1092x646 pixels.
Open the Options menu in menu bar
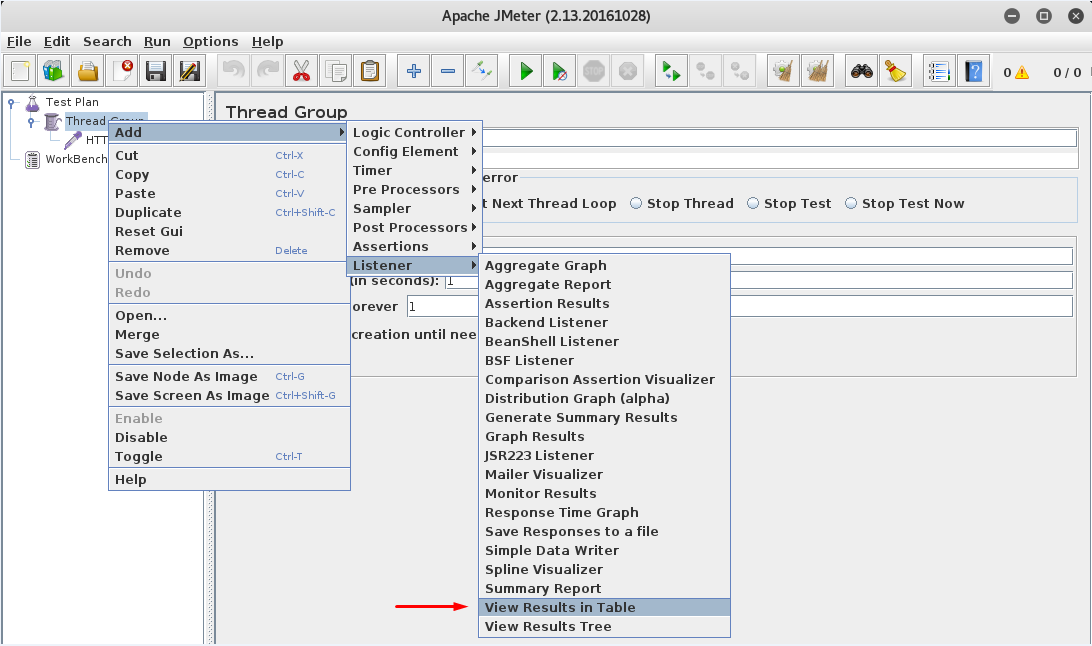click(x=210, y=41)
